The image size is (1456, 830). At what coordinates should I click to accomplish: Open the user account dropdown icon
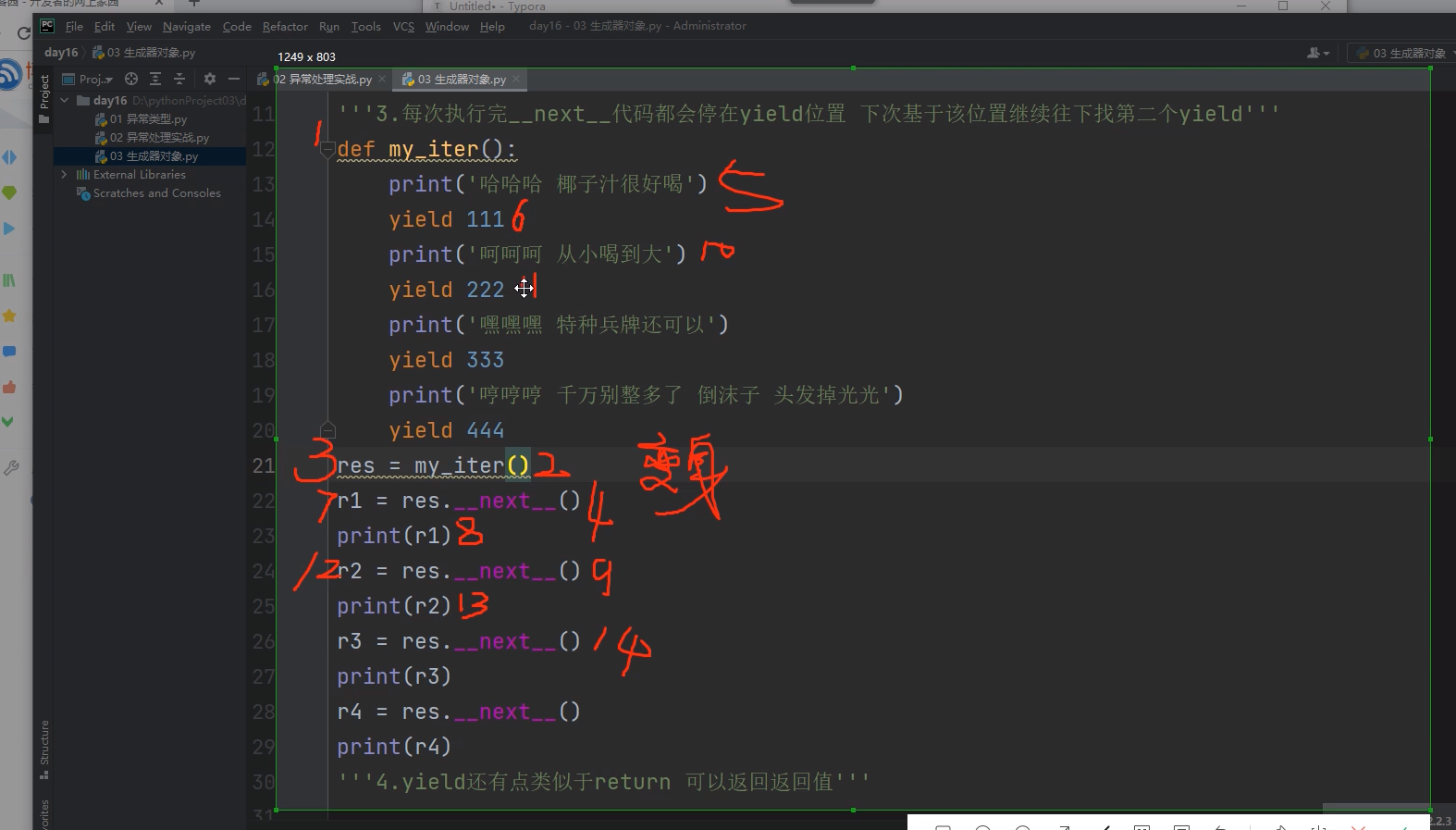[1318, 53]
